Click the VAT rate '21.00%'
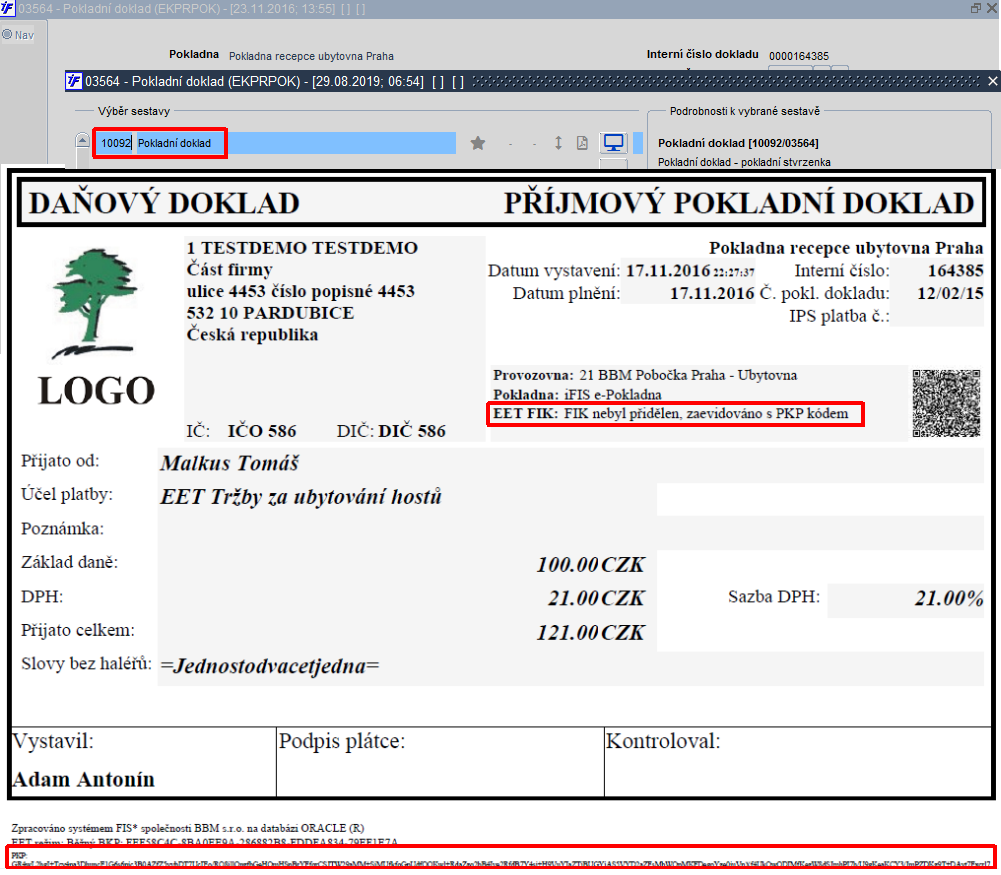1001x875 pixels. [949, 598]
